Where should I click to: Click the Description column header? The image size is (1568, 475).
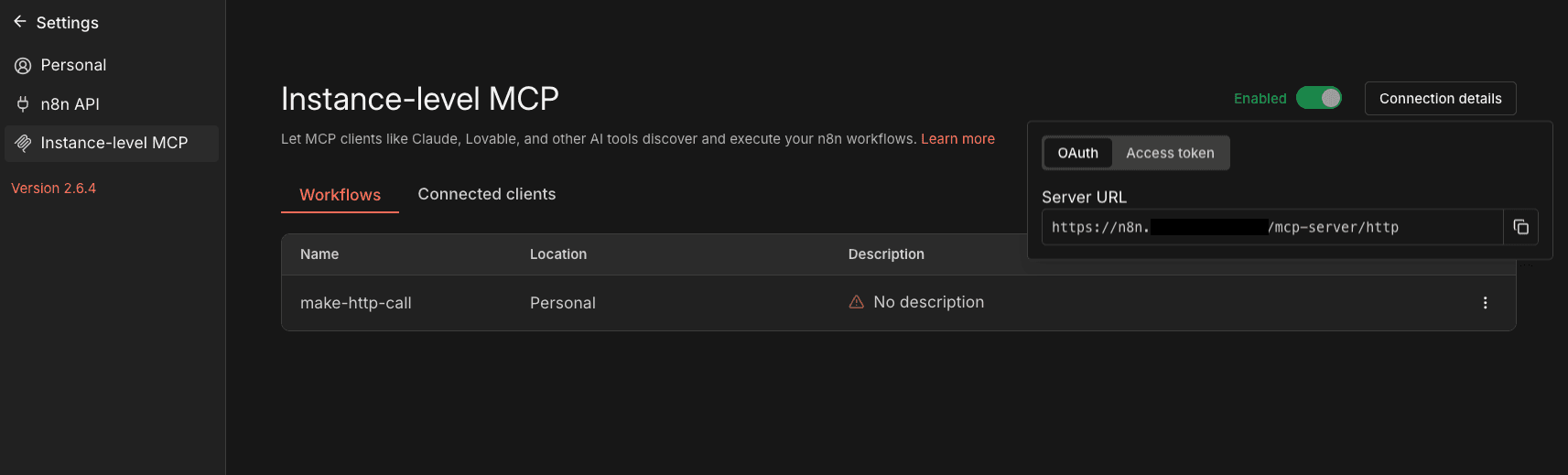(x=885, y=254)
